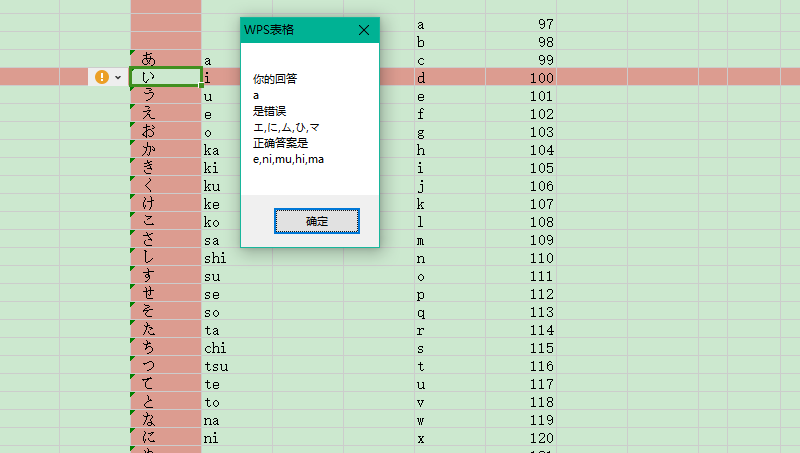Open the error warning dropdown arrow
This screenshot has width=800, height=453.
point(118,78)
